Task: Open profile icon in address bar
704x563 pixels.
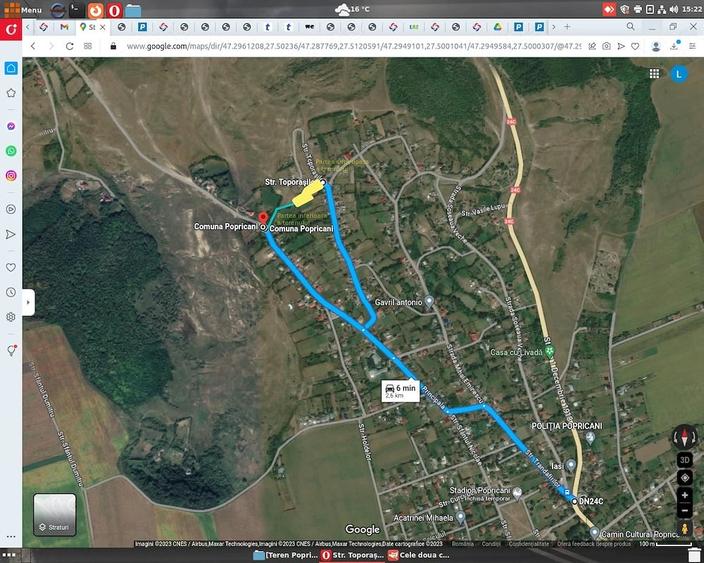Action: point(656,46)
